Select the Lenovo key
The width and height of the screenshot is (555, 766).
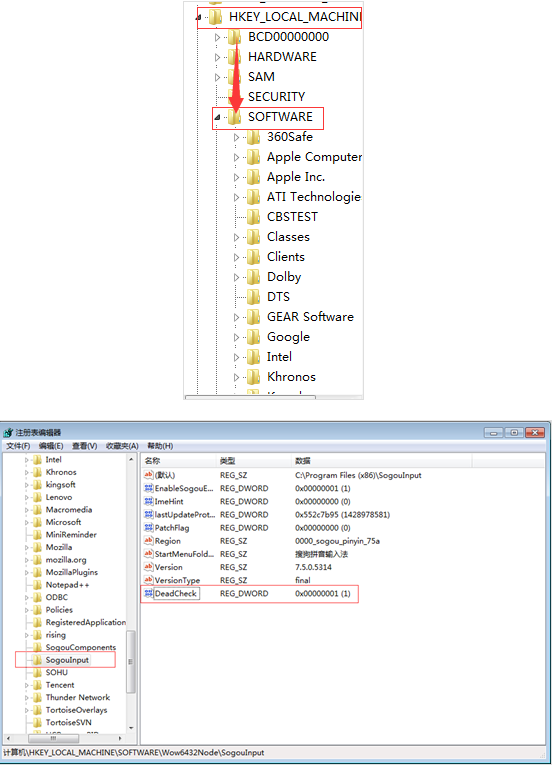click(x=59, y=497)
